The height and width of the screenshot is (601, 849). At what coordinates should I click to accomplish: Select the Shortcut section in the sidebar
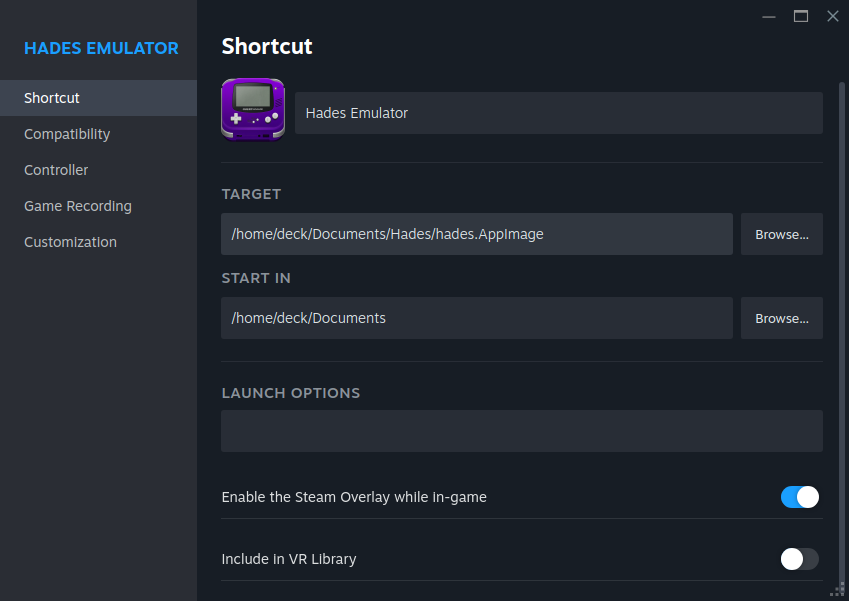pos(51,97)
